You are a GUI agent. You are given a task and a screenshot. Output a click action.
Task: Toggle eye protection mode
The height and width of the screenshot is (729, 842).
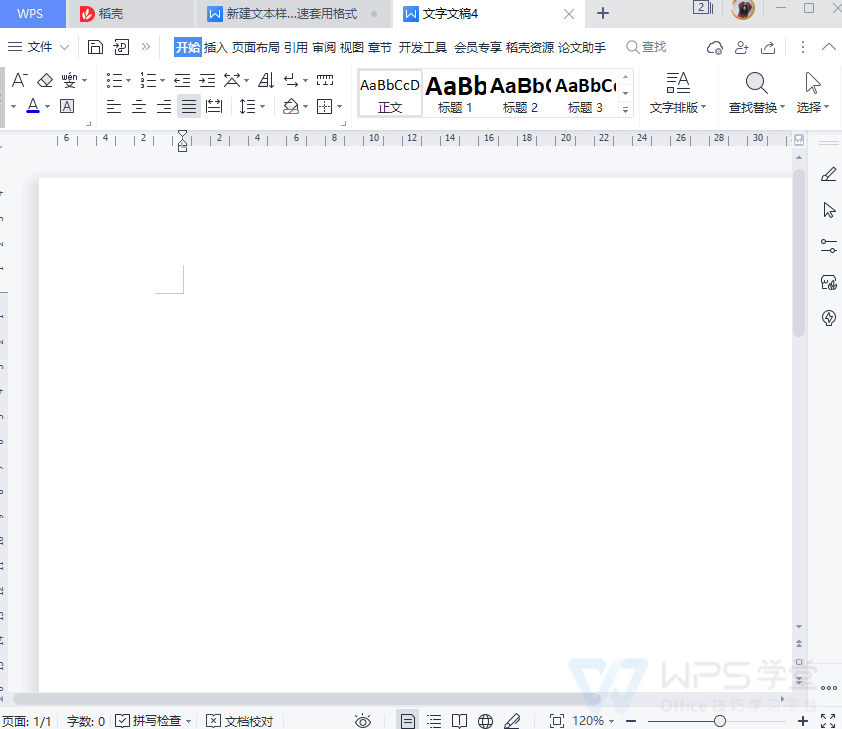(363, 721)
